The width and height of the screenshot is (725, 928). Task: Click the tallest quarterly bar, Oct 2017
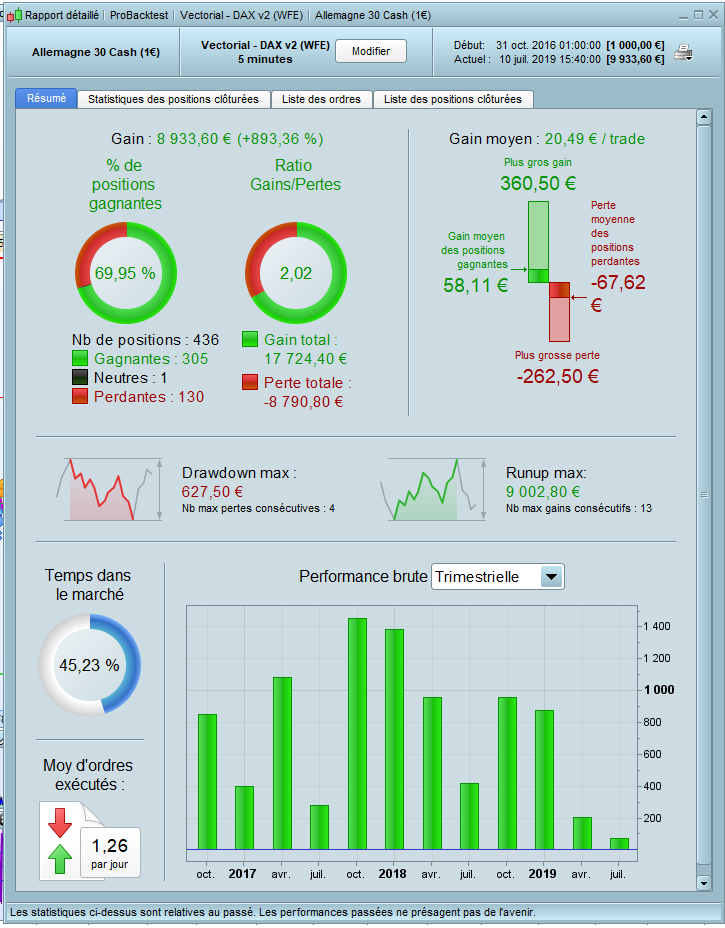click(357, 734)
